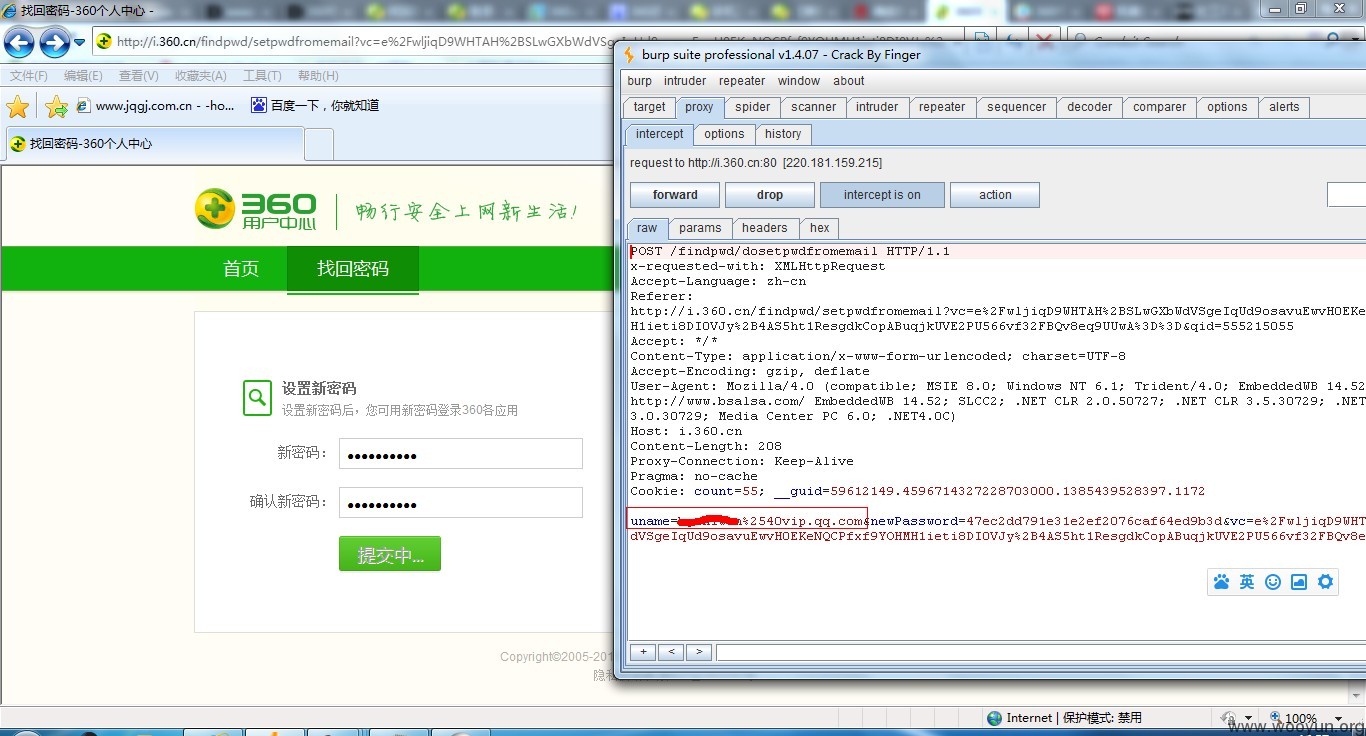Select the intercept sub-tab
The width and height of the screenshot is (1366, 736).
click(660, 134)
